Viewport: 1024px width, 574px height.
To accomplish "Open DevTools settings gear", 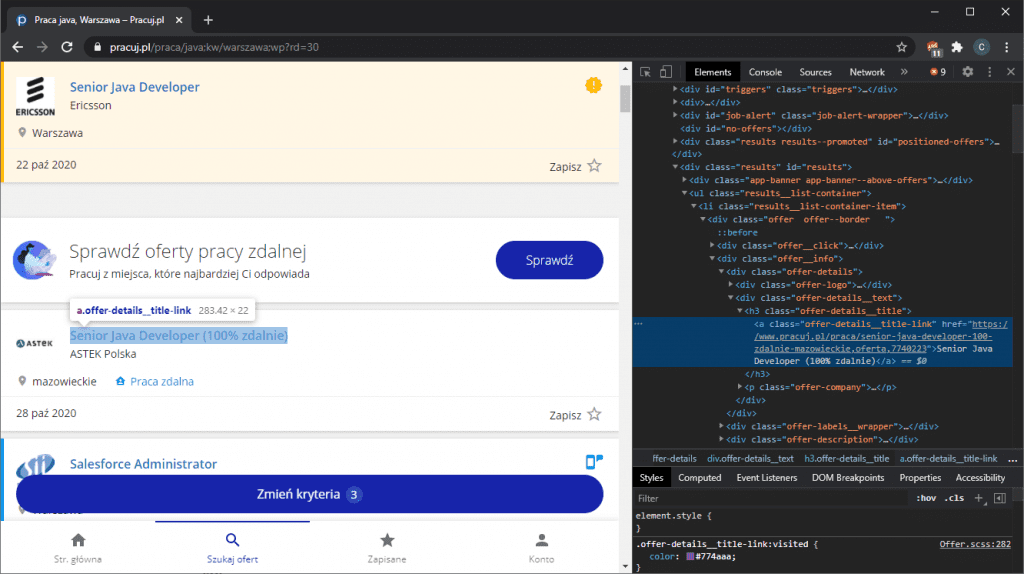I will click(968, 72).
